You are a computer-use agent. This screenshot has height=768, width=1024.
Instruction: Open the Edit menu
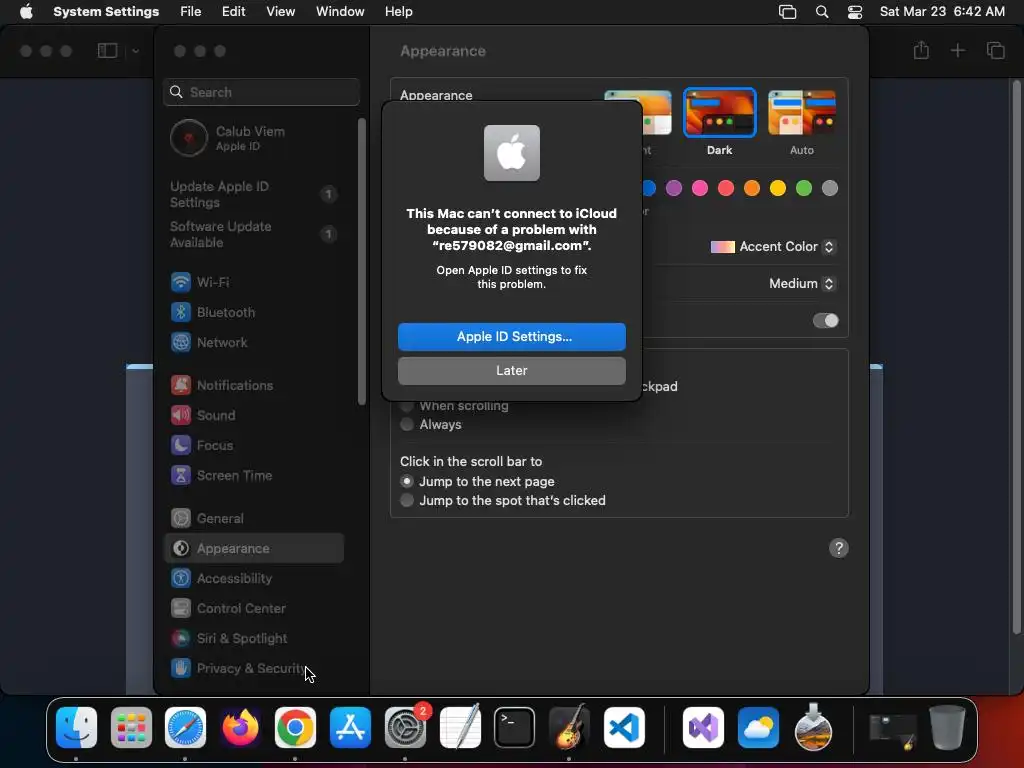pos(234,12)
